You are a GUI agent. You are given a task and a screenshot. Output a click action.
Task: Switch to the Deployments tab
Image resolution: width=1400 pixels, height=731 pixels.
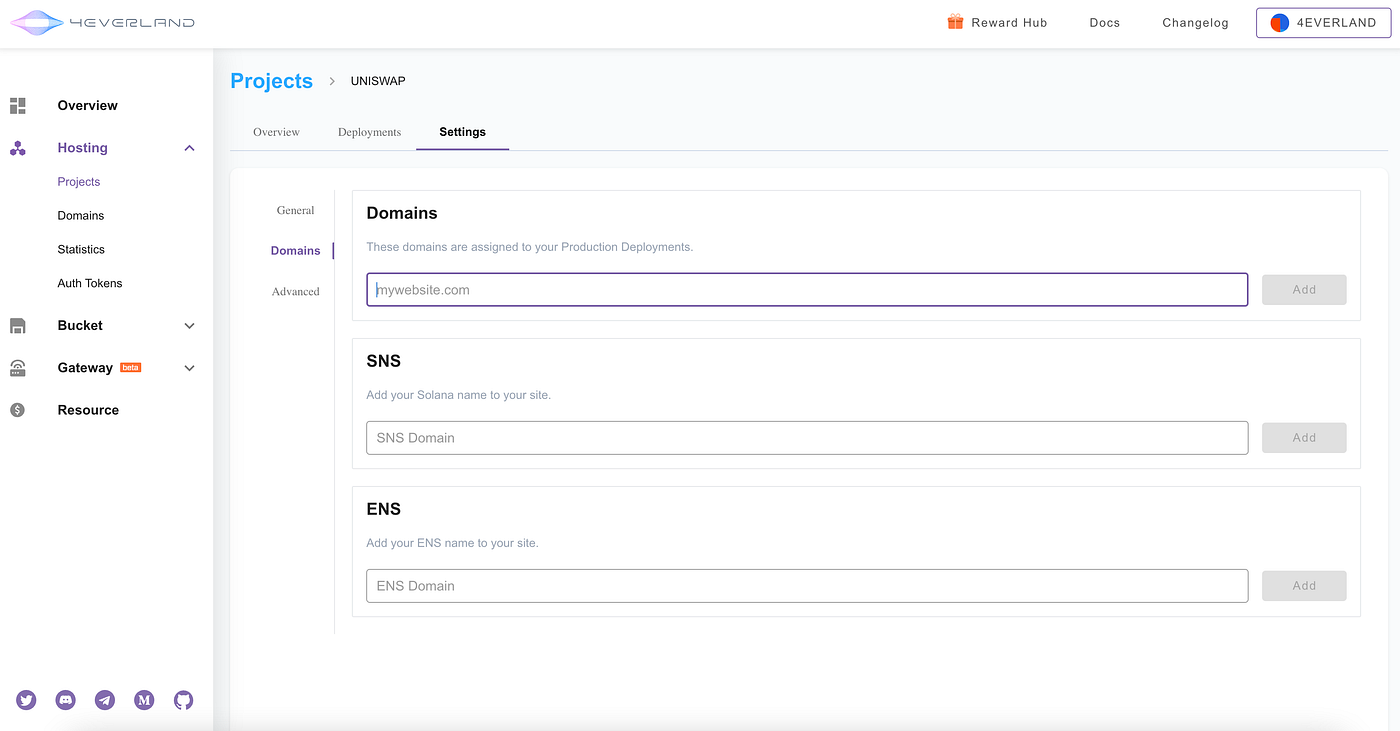369,132
